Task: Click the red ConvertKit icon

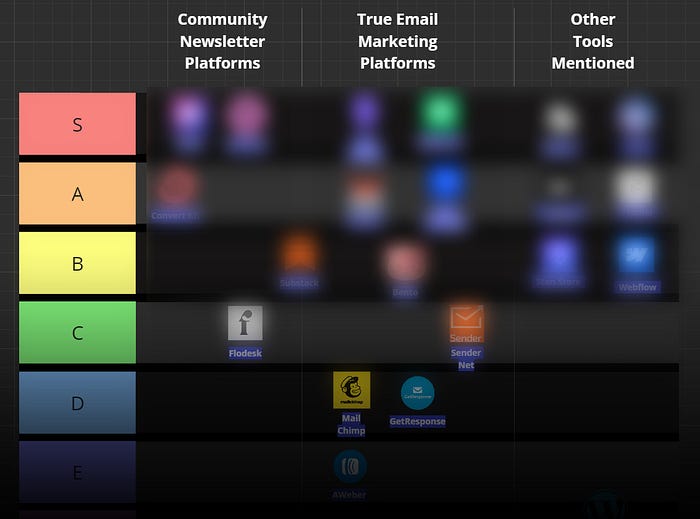Action: coord(177,186)
